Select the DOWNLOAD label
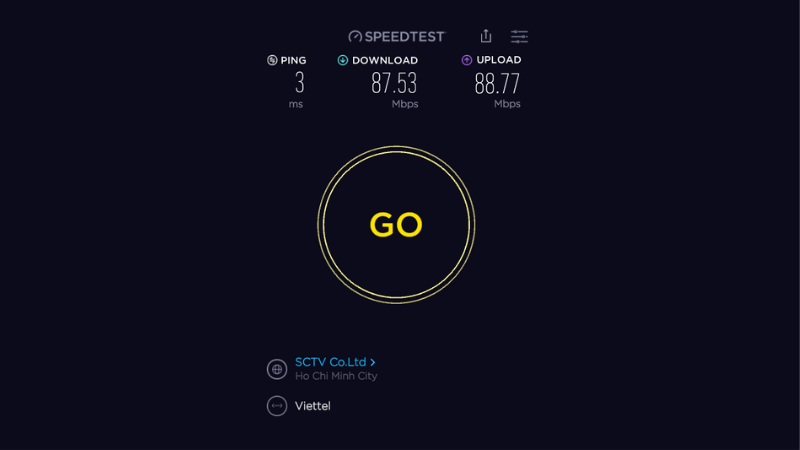 click(385, 60)
